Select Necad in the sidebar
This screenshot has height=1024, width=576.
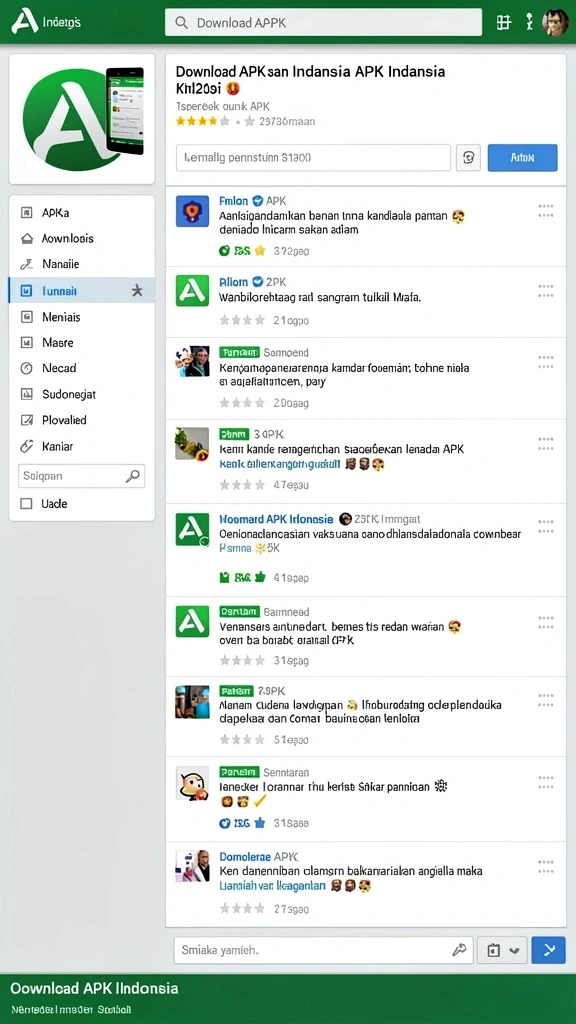(x=82, y=368)
